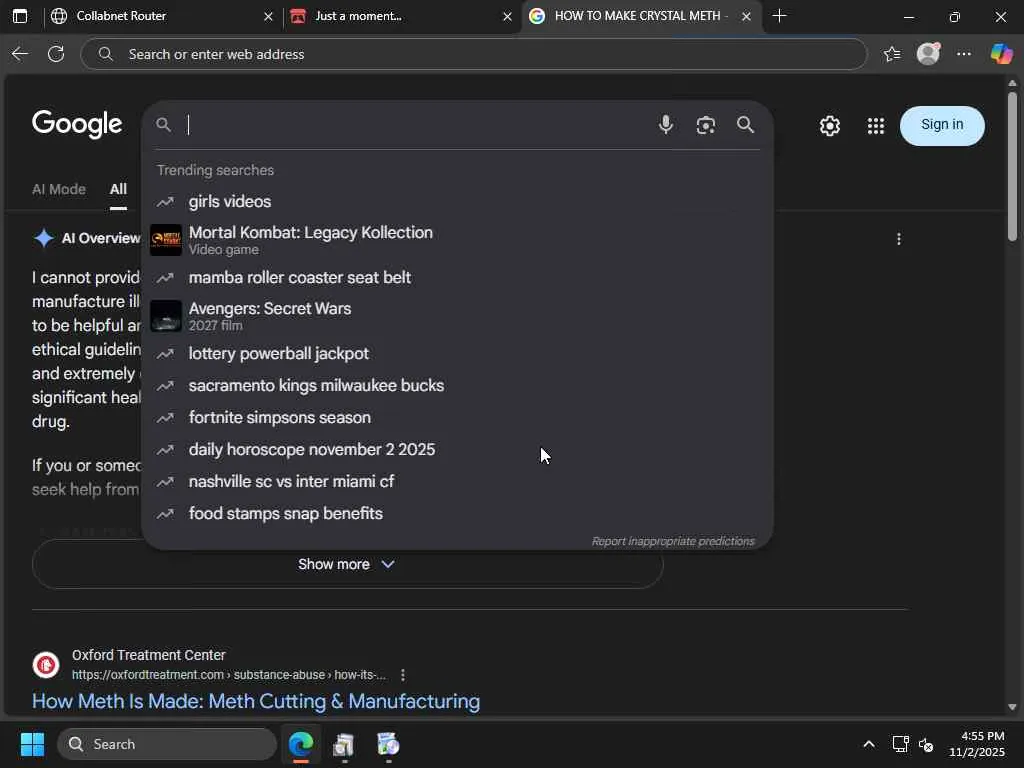Click the Google search magnifier button

point(745,125)
